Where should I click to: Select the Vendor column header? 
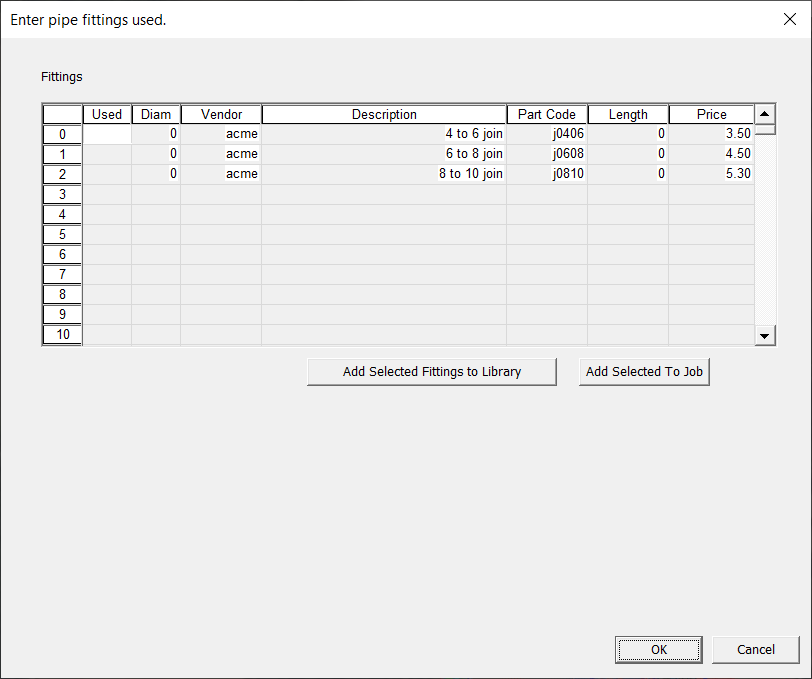point(221,115)
